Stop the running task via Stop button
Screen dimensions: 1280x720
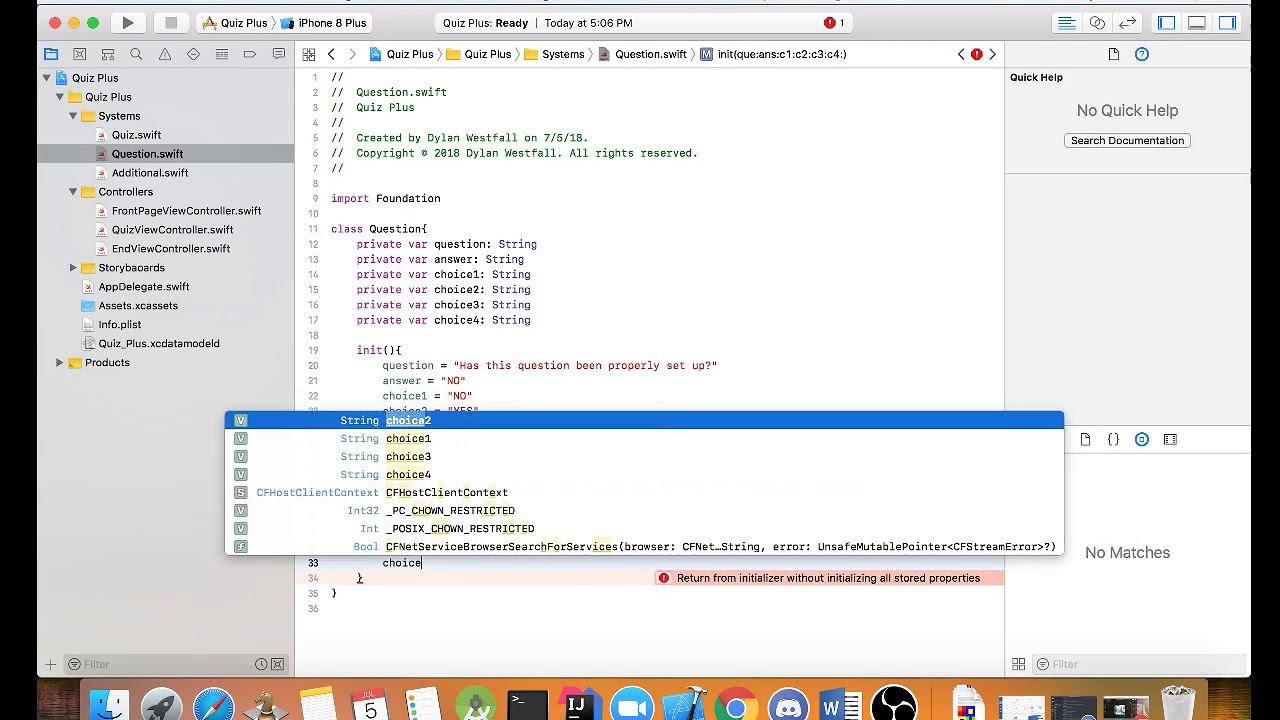(x=170, y=22)
